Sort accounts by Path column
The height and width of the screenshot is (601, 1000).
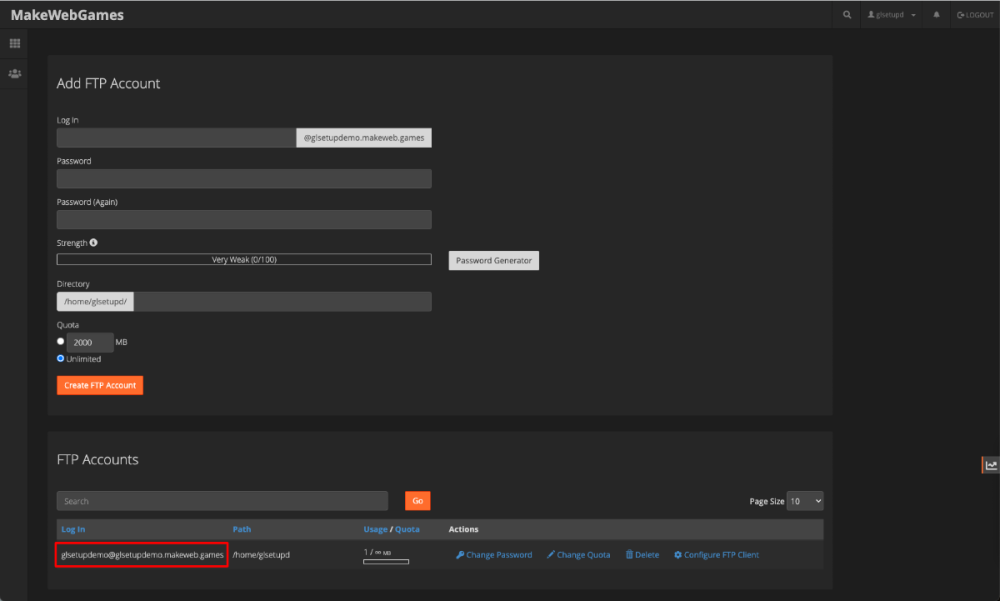pyautogui.click(x=242, y=529)
